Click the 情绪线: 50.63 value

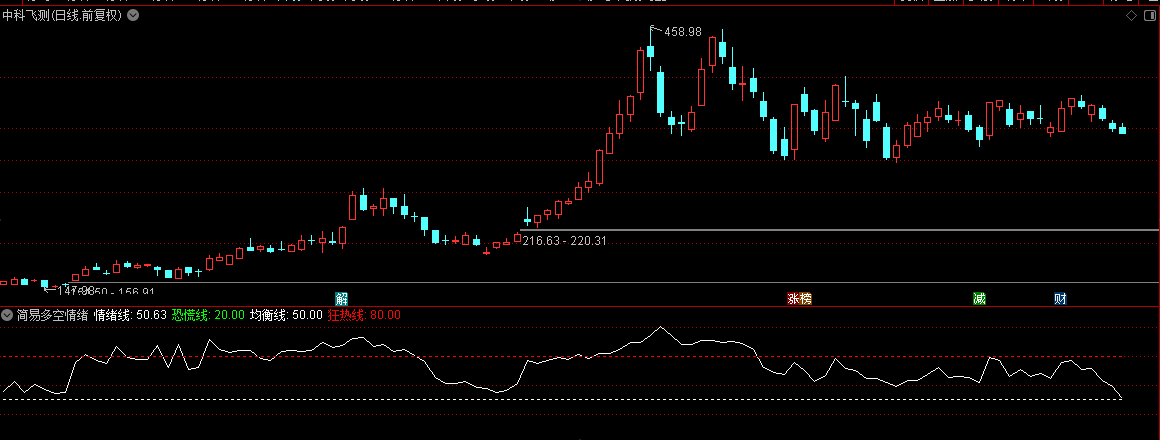coord(130,315)
